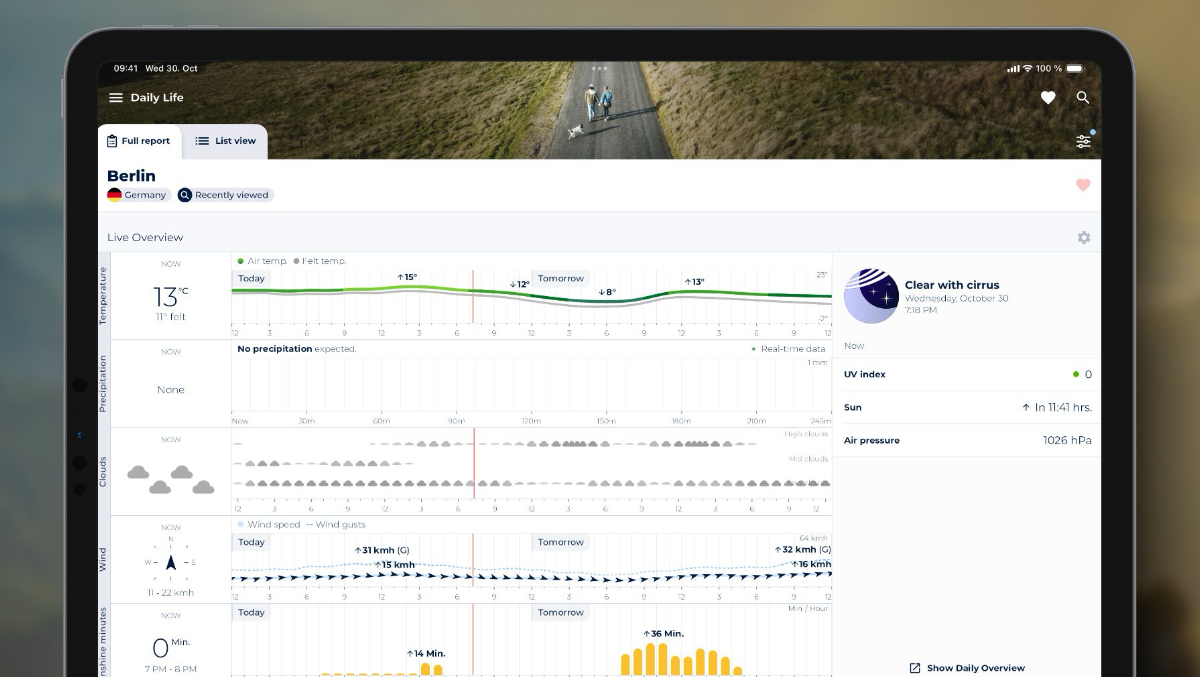Image resolution: width=1200 pixels, height=677 pixels.
Task: Expand the Show Daily Overview panel
Action: (x=967, y=668)
